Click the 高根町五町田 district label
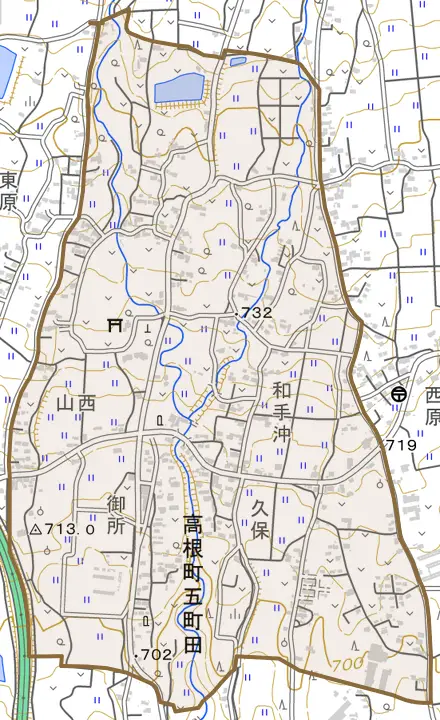Image resolution: width=440 pixels, height=720 pixels. pos(193,585)
